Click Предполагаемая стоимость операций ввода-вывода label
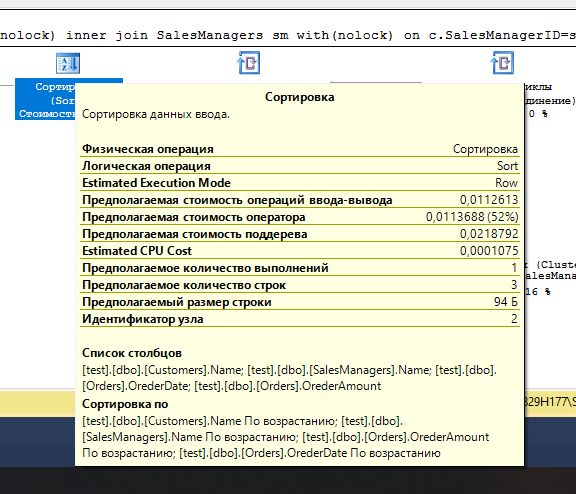This screenshot has width=576, height=494. (237, 200)
